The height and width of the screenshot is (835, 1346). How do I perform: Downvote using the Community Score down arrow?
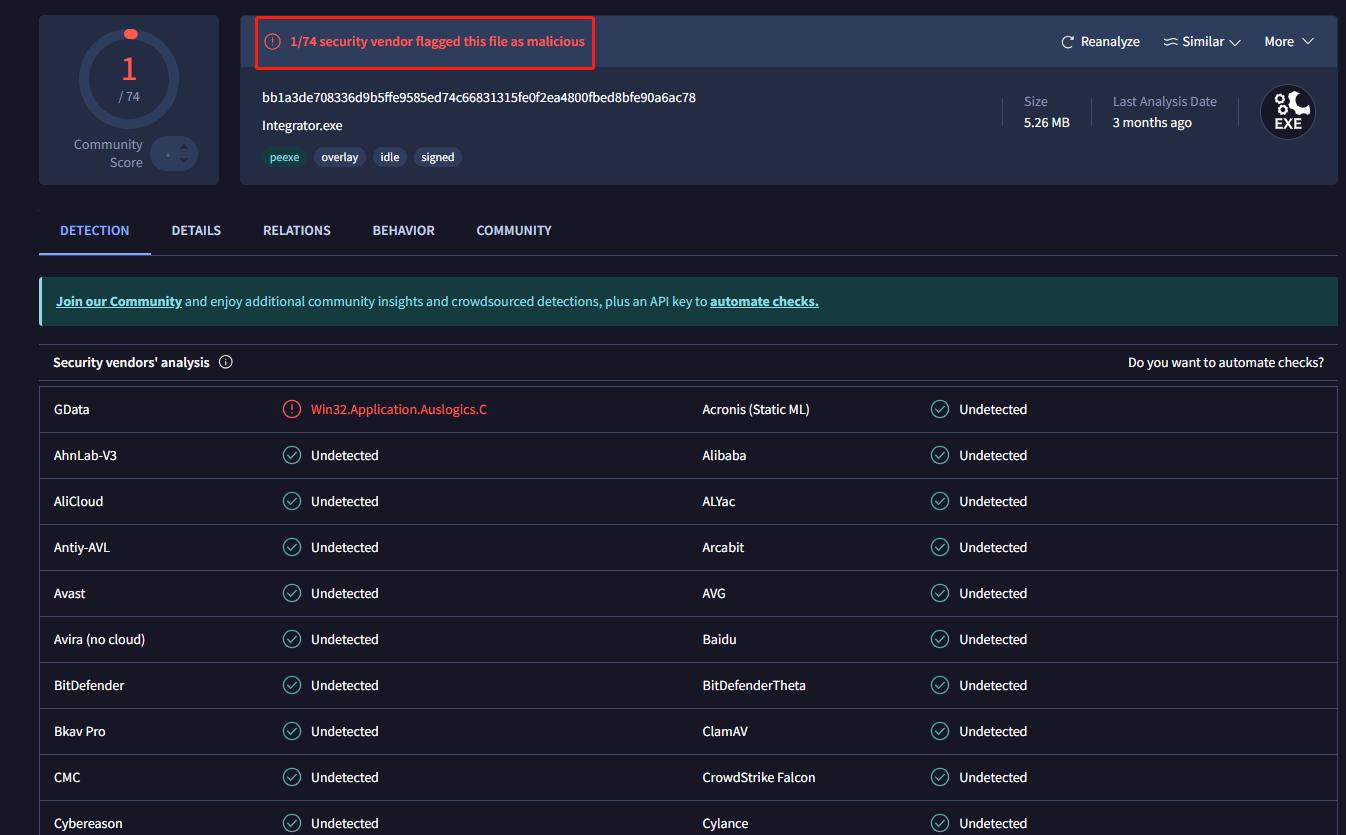[x=184, y=161]
